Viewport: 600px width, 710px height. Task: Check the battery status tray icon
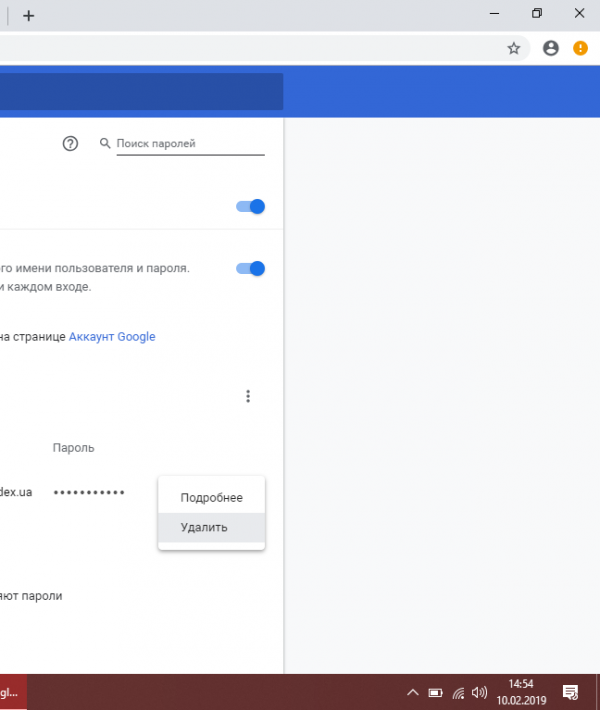click(x=436, y=692)
